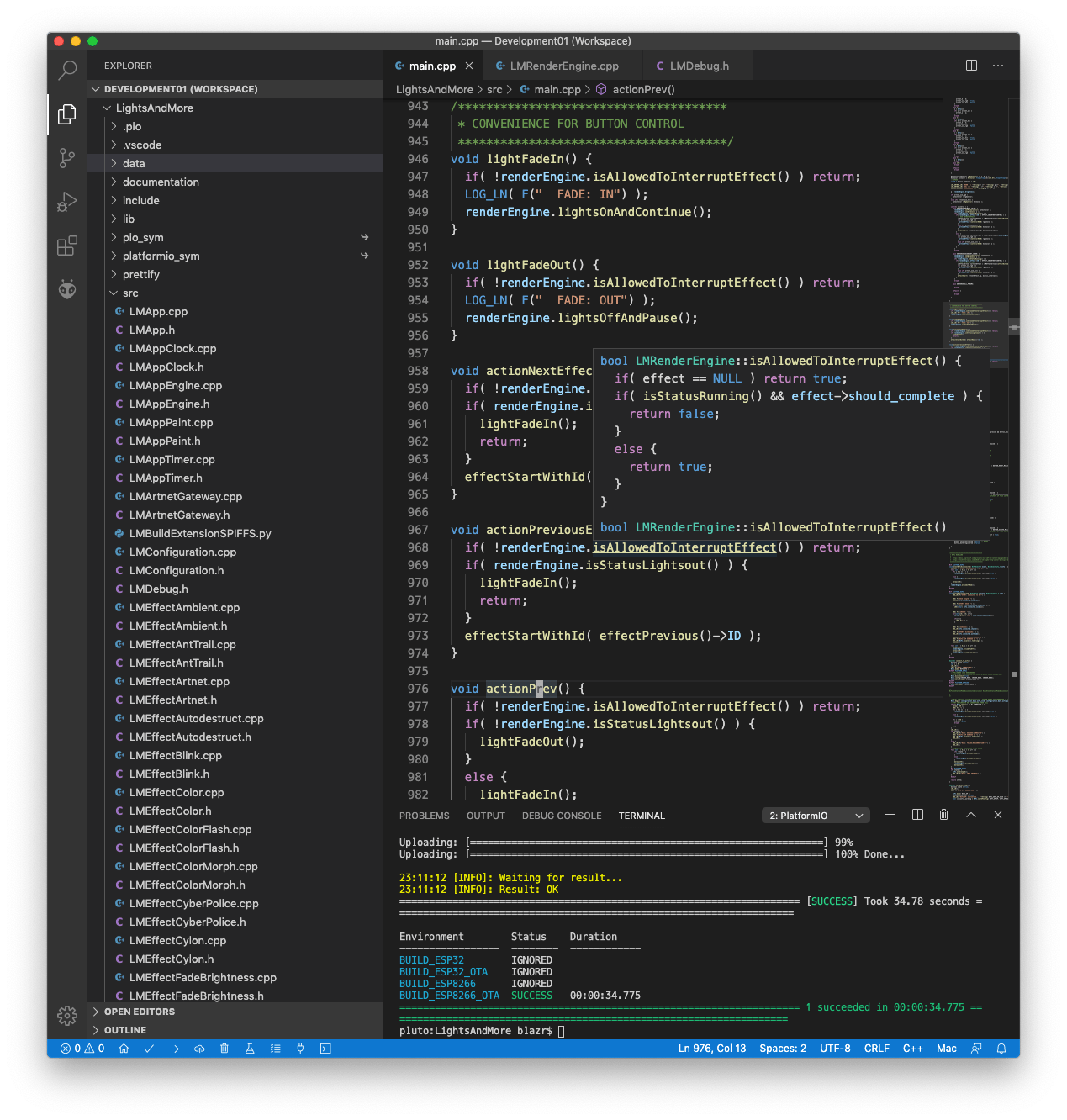Maximize panel with the chevron-up toggle
This screenshot has width=1067, height=1120.
[x=971, y=815]
